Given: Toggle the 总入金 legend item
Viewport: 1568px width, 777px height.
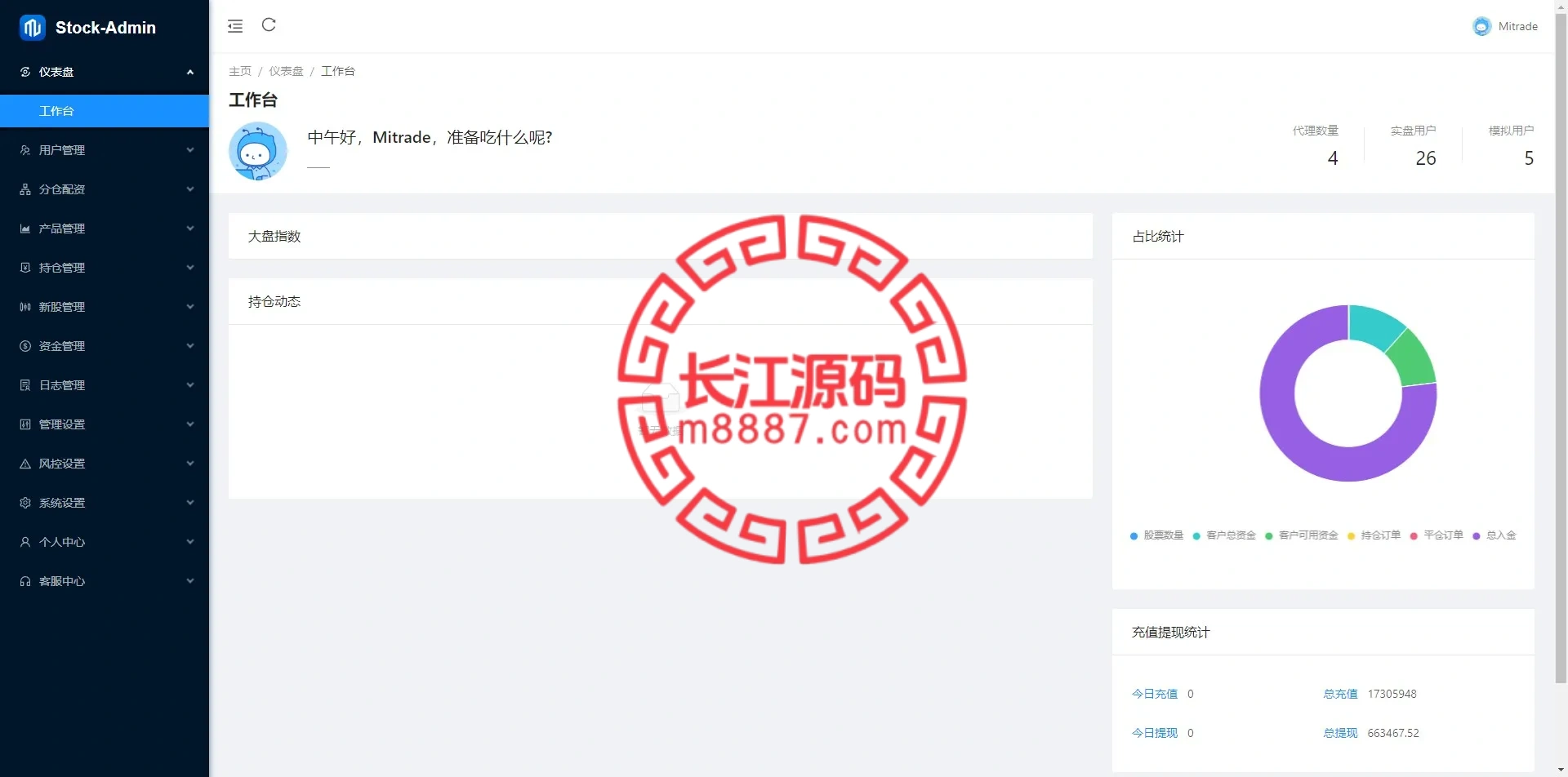Looking at the screenshot, I should [x=1494, y=535].
